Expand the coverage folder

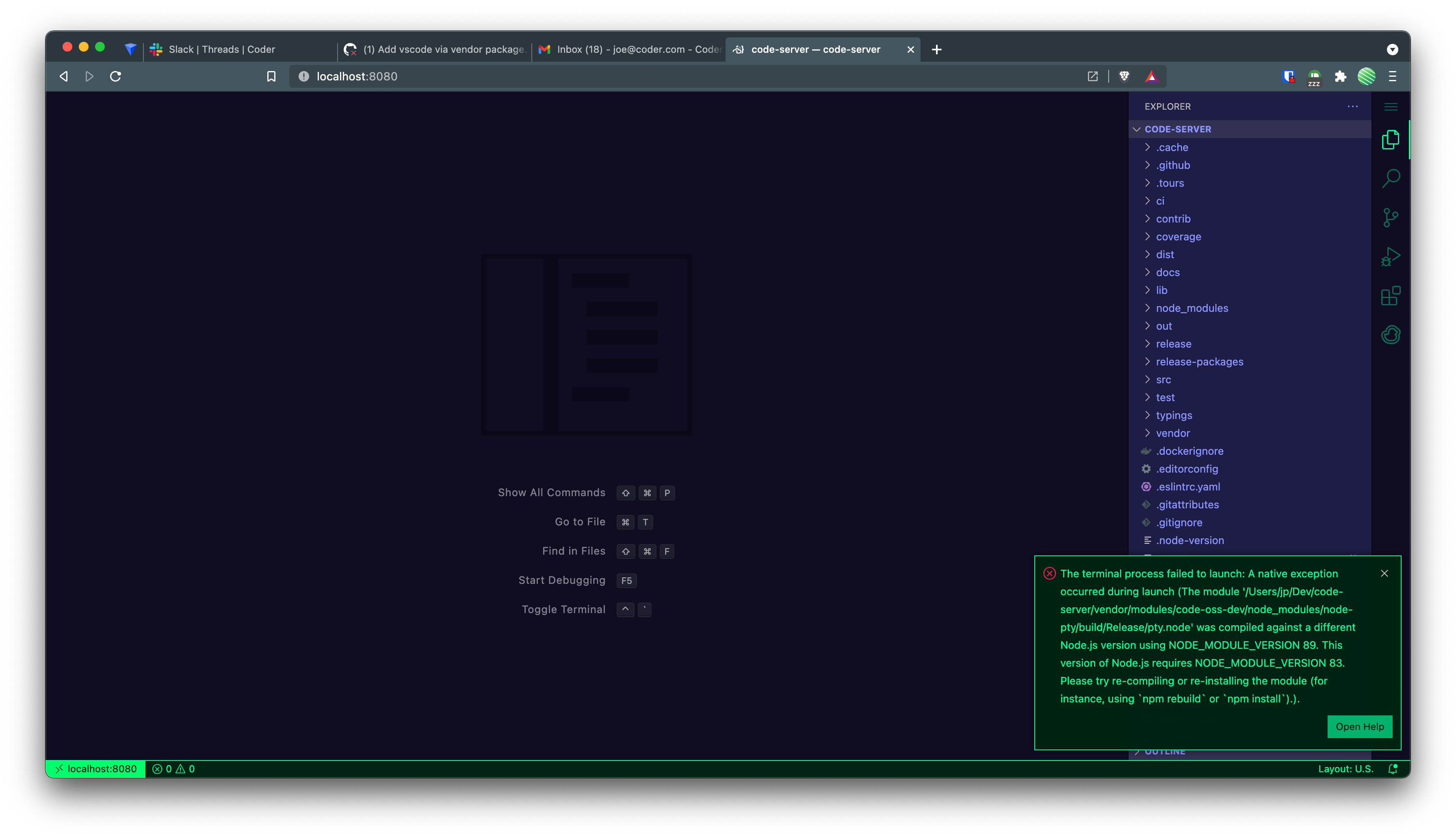point(1249,237)
